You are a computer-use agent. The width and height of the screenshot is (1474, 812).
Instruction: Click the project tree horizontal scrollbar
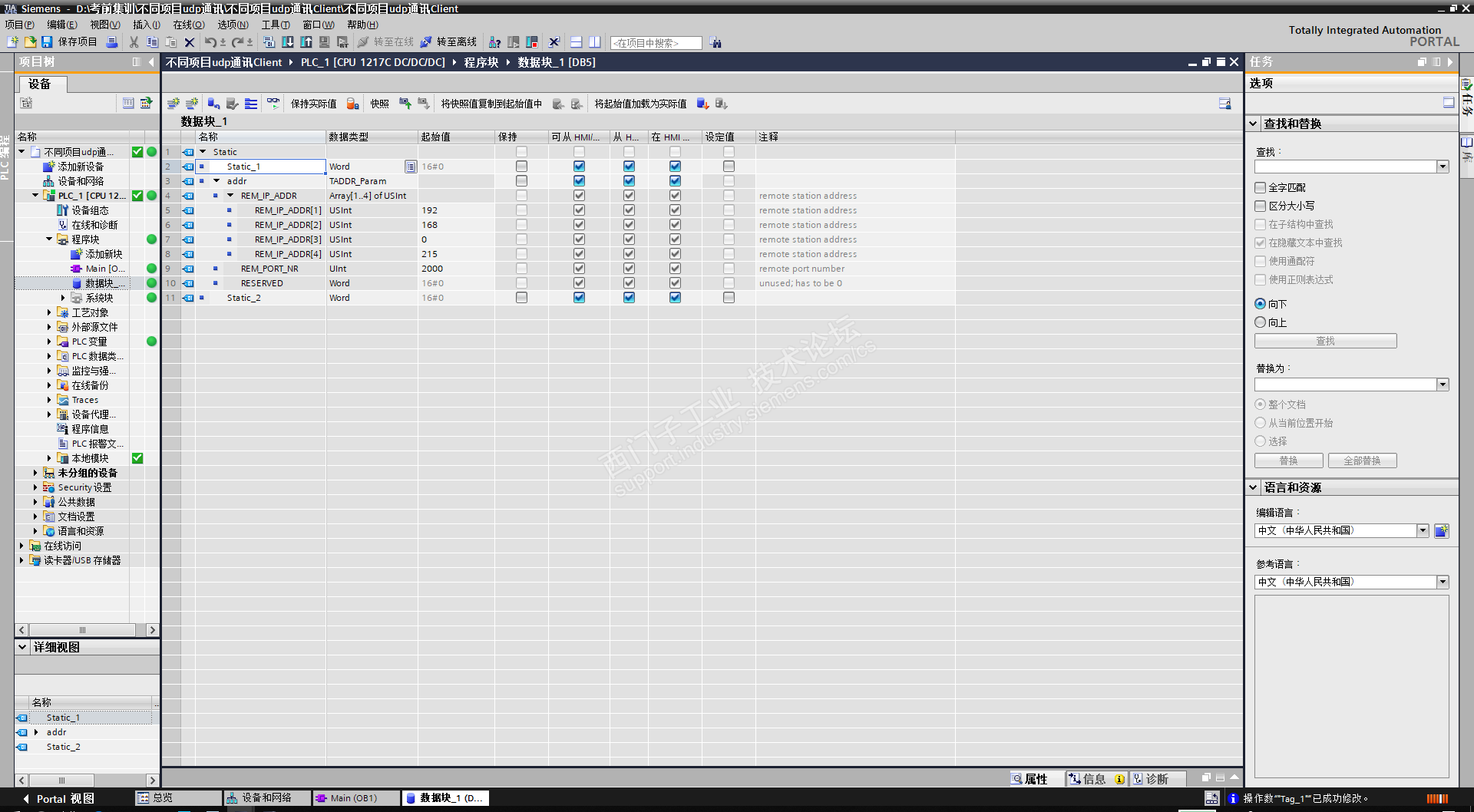[83, 630]
